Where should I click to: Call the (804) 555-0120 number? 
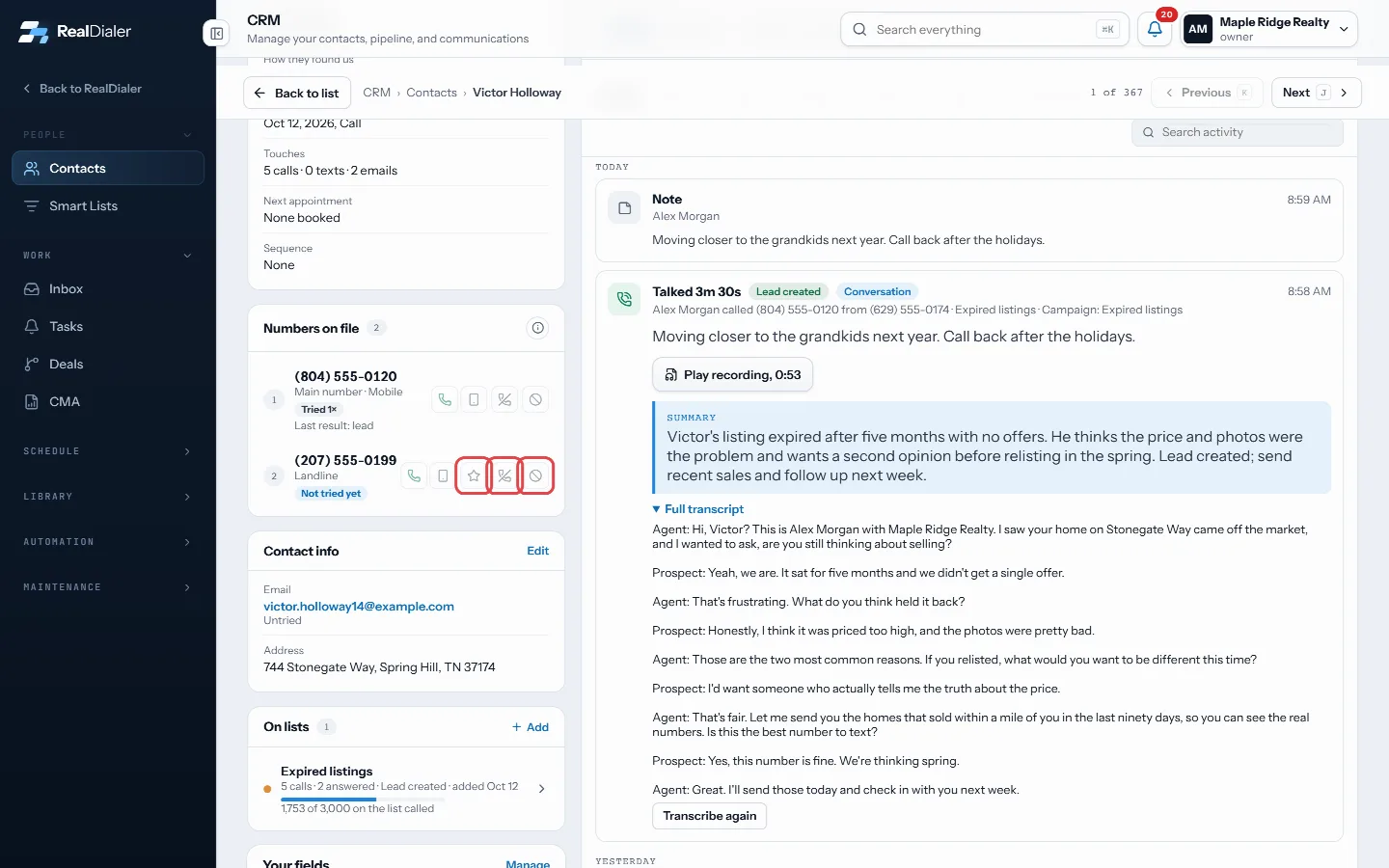(x=444, y=399)
